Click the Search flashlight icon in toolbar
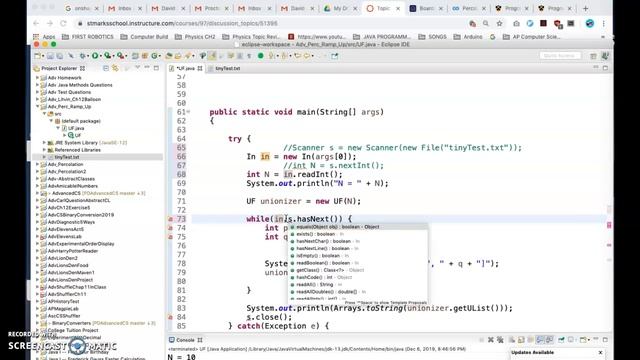This screenshot has height=360, width=640. tap(188, 56)
